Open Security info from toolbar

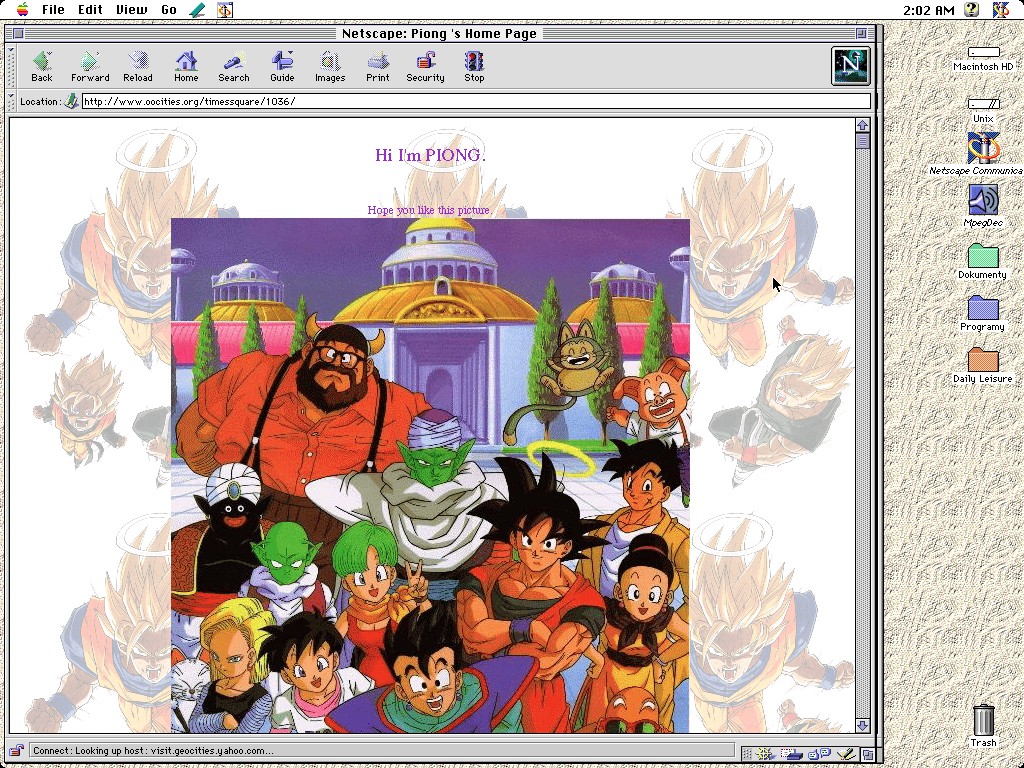click(425, 66)
